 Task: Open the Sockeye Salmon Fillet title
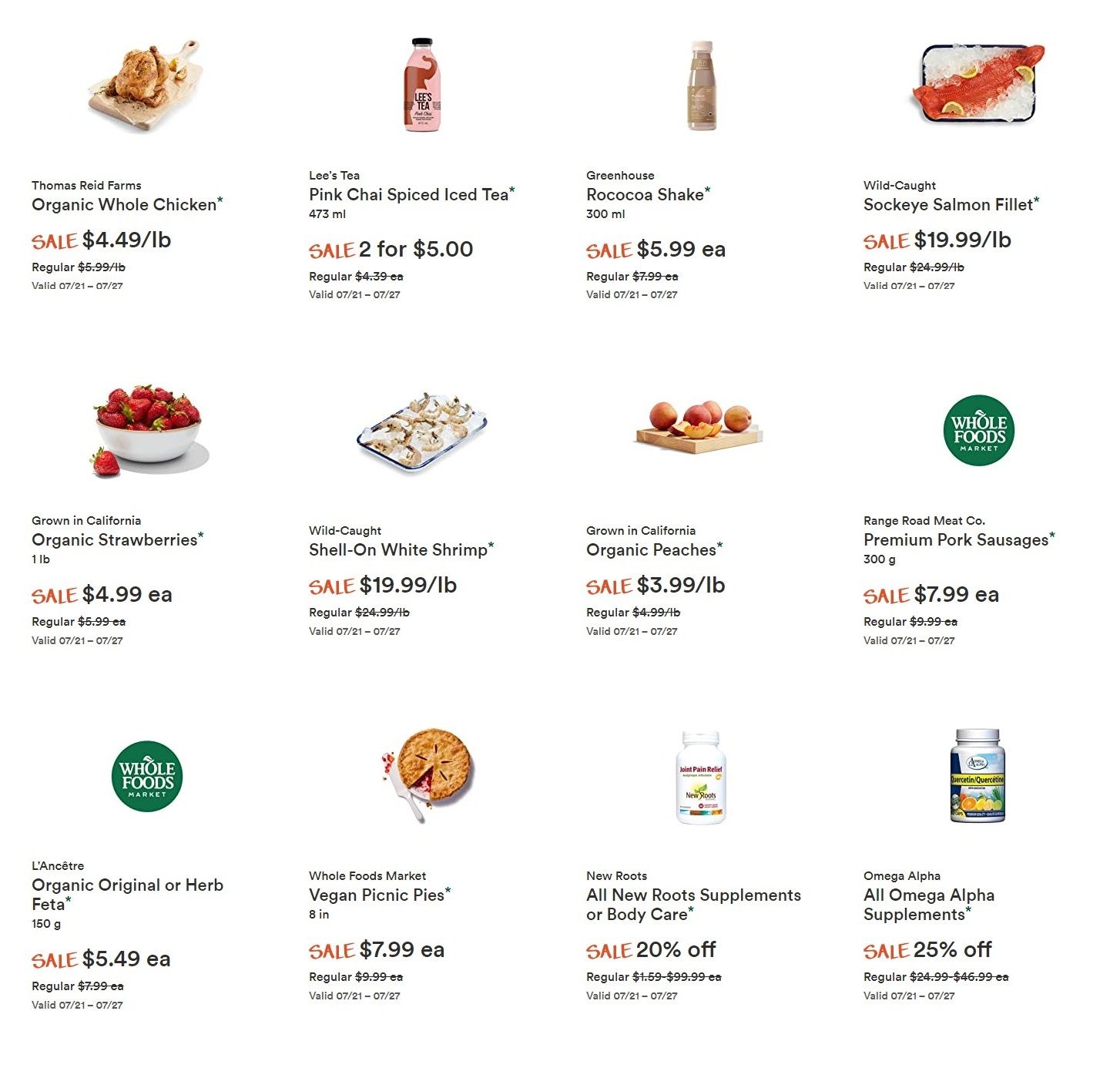click(x=948, y=205)
